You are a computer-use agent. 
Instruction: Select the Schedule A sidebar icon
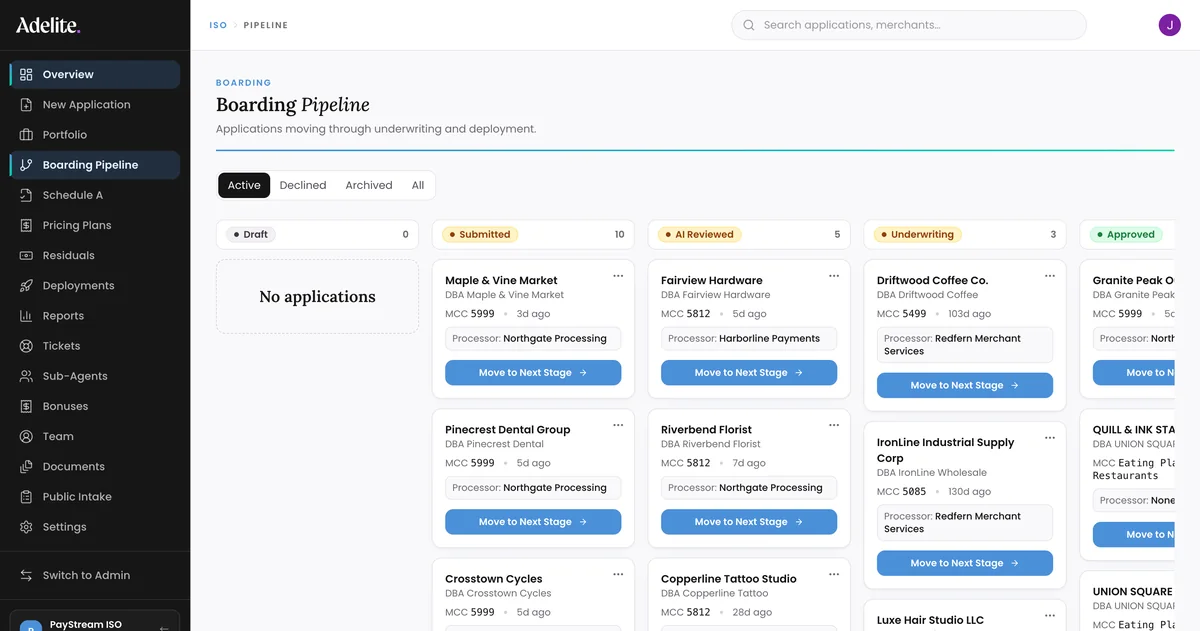click(26, 195)
